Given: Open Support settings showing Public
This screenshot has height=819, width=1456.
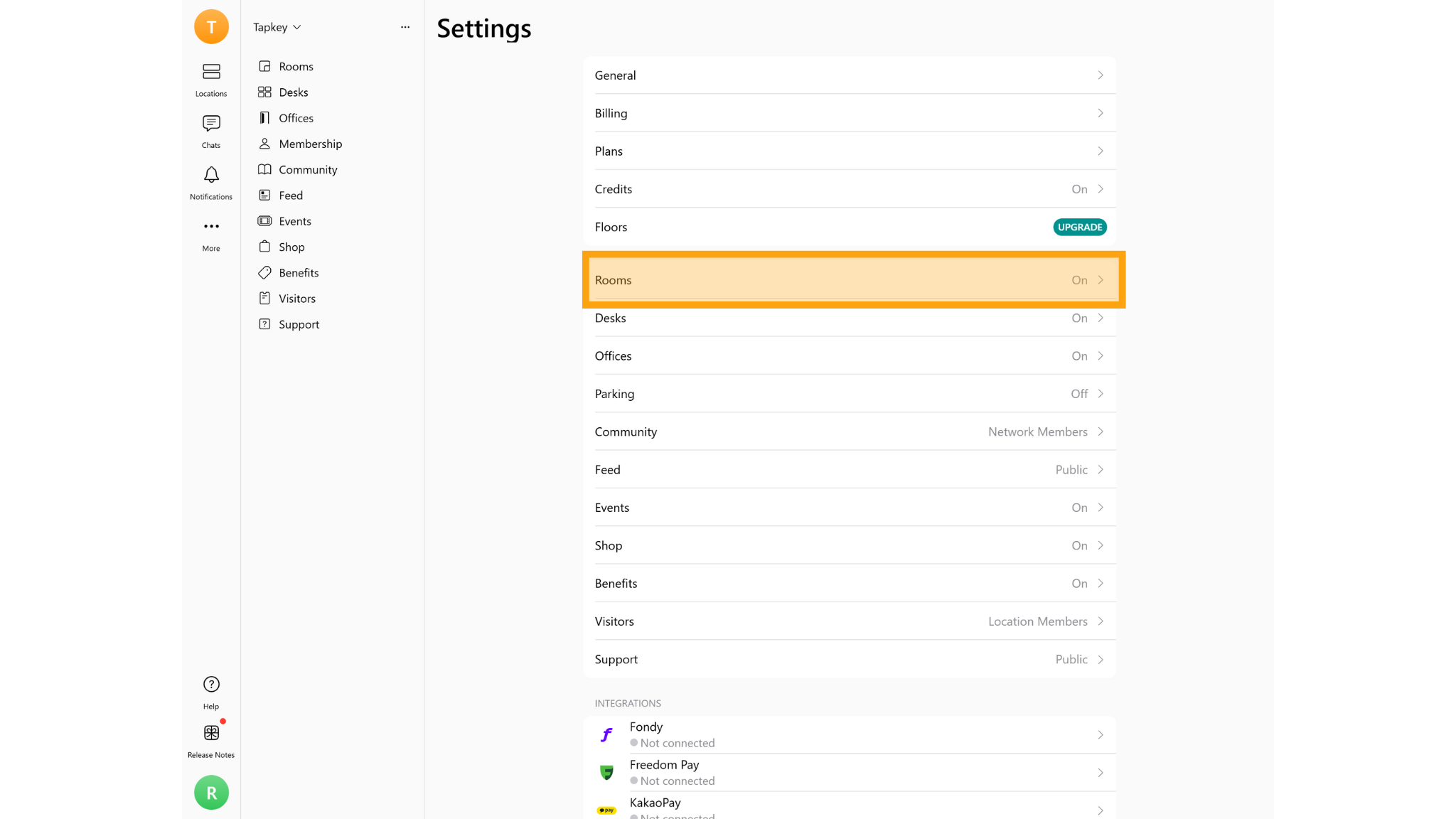Looking at the screenshot, I should (849, 659).
